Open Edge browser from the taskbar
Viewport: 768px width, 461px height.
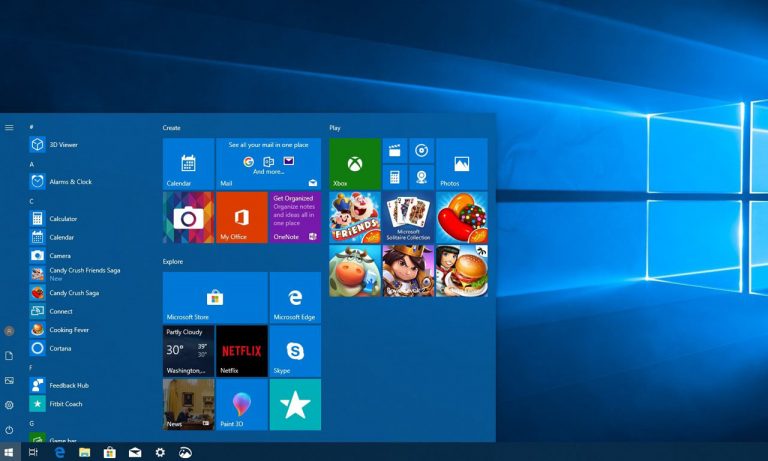point(60,452)
